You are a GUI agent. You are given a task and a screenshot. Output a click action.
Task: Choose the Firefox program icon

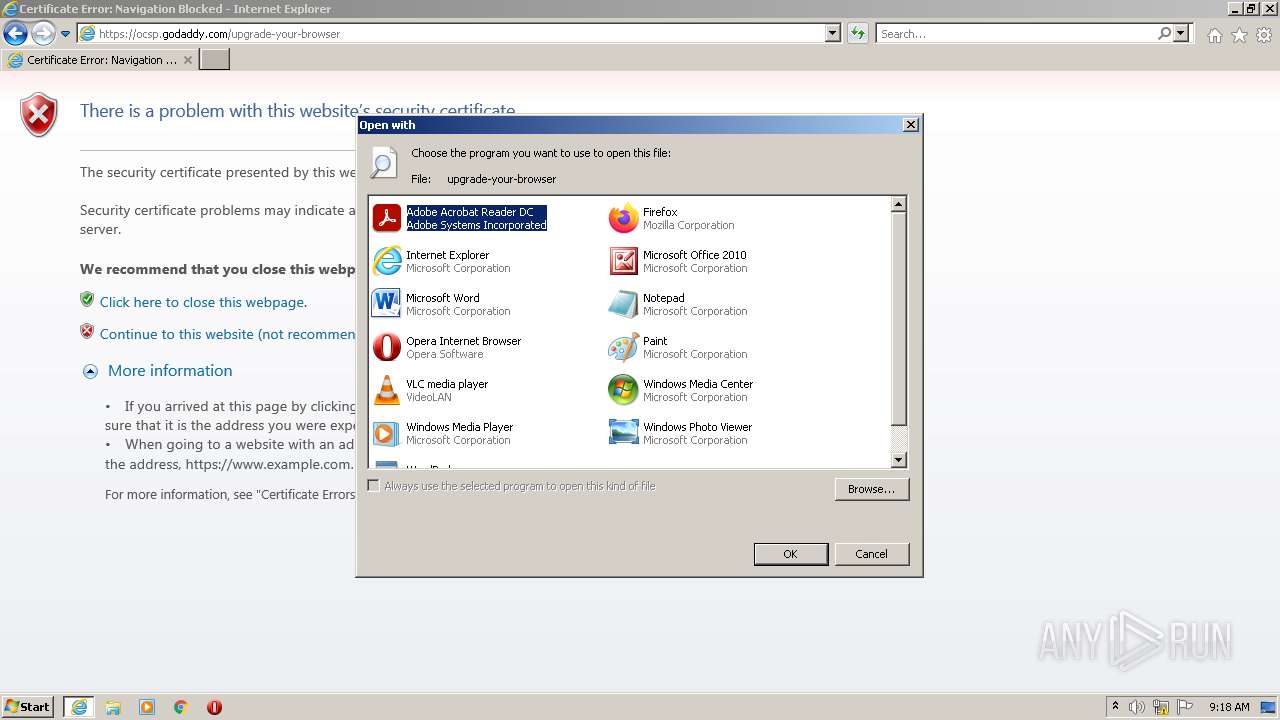(x=623, y=218)
